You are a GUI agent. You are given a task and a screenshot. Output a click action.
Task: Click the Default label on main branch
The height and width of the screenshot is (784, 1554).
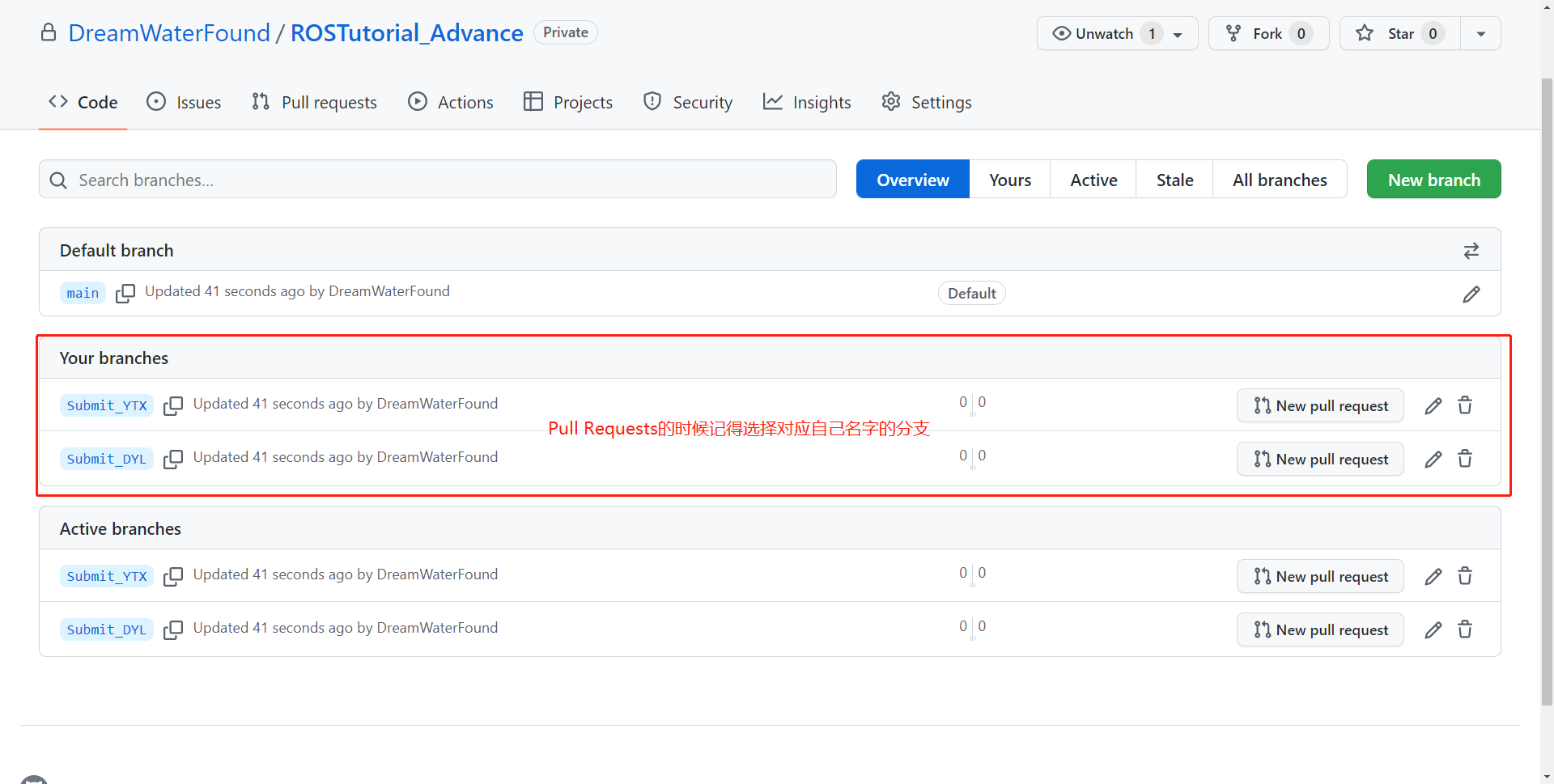click(972, 293)
